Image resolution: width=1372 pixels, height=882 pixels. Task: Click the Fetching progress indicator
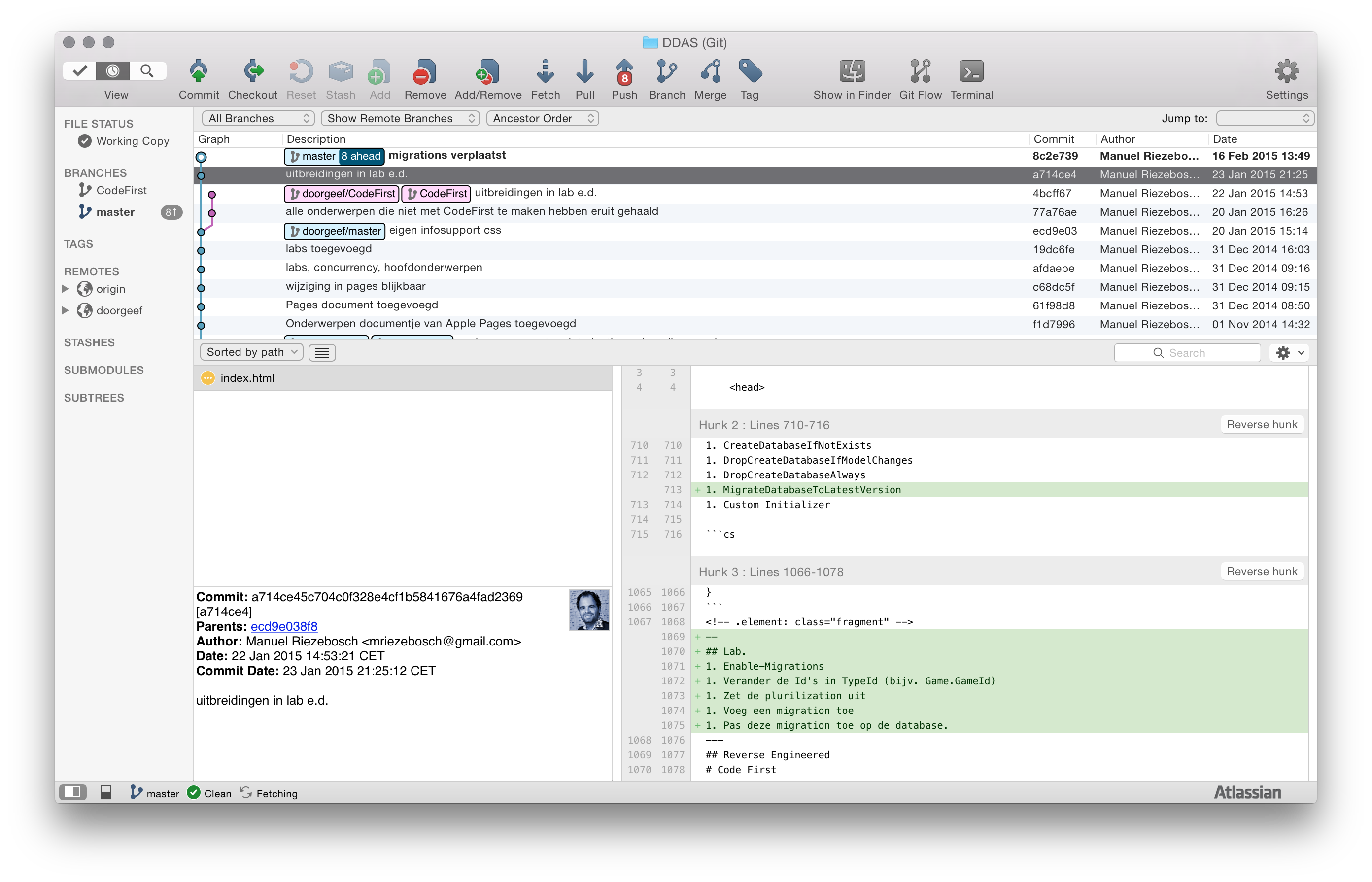pos(269,793)
